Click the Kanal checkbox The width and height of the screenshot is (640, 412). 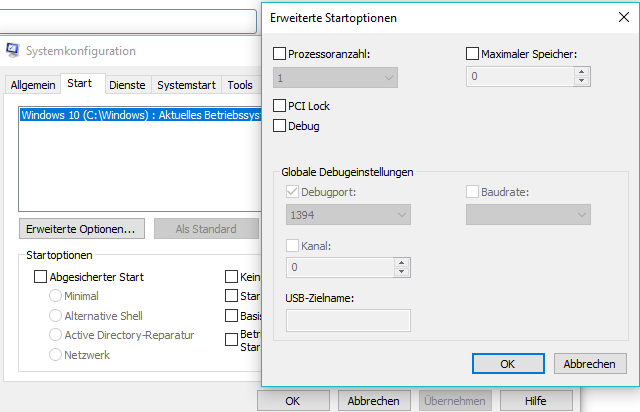pos(292,246)
